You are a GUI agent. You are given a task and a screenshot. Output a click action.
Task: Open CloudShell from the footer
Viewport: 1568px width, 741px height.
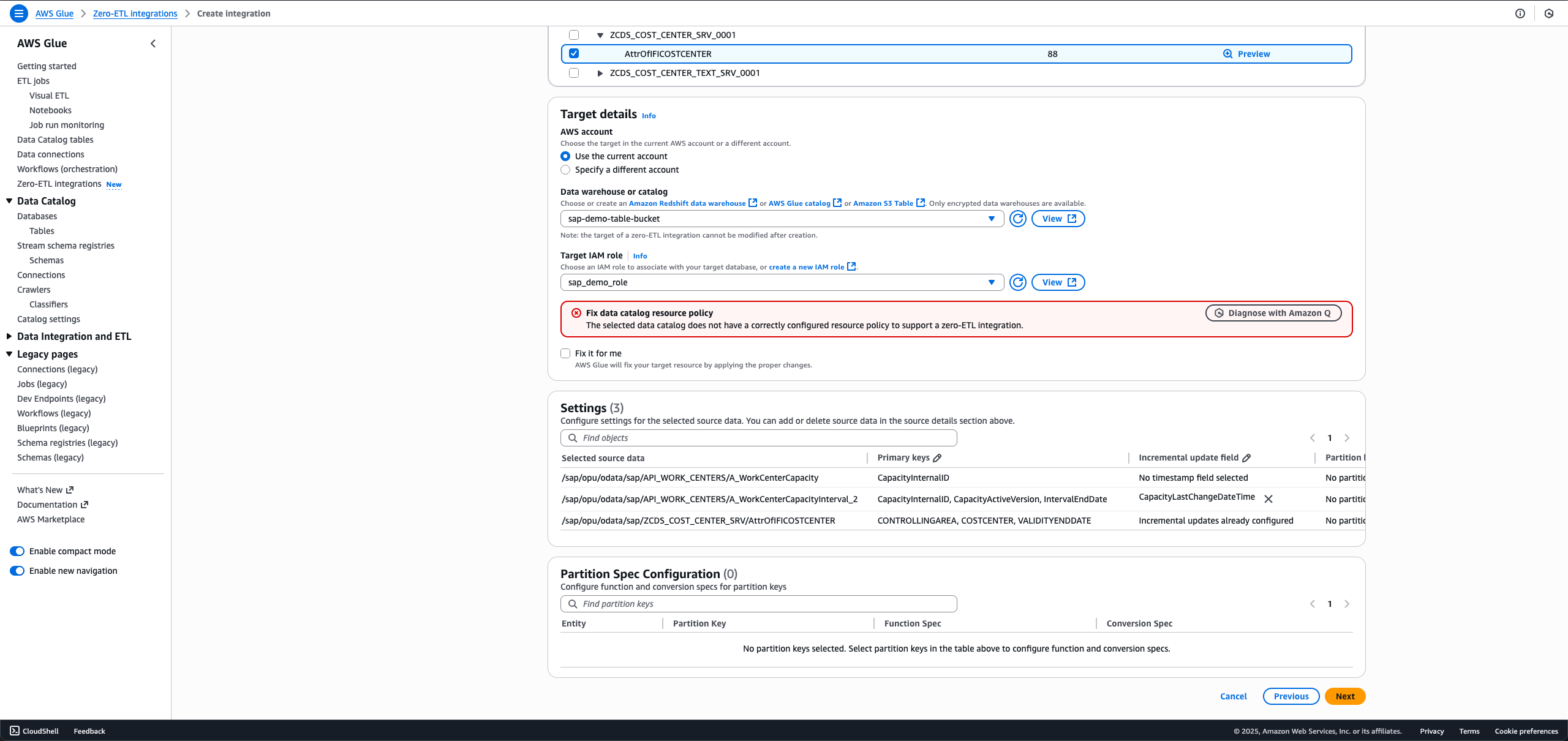coord(34,731)
